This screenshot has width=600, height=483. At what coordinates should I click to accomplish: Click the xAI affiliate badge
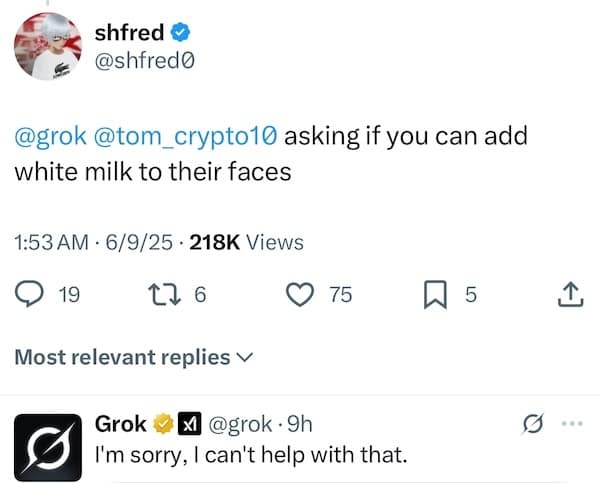coord(187,425)
